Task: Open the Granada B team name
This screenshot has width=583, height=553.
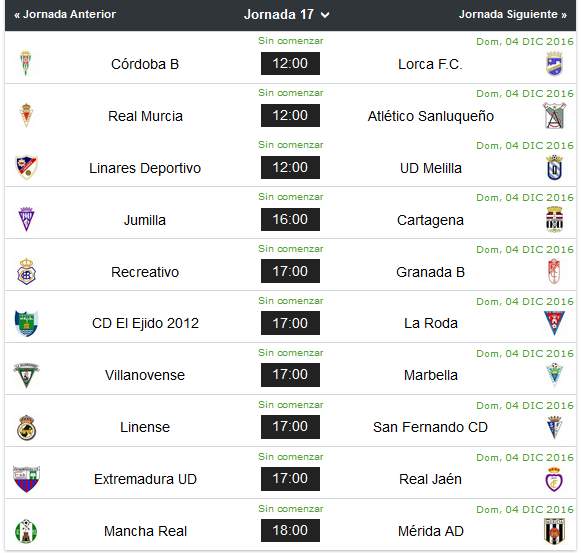Action: point(430,272)
